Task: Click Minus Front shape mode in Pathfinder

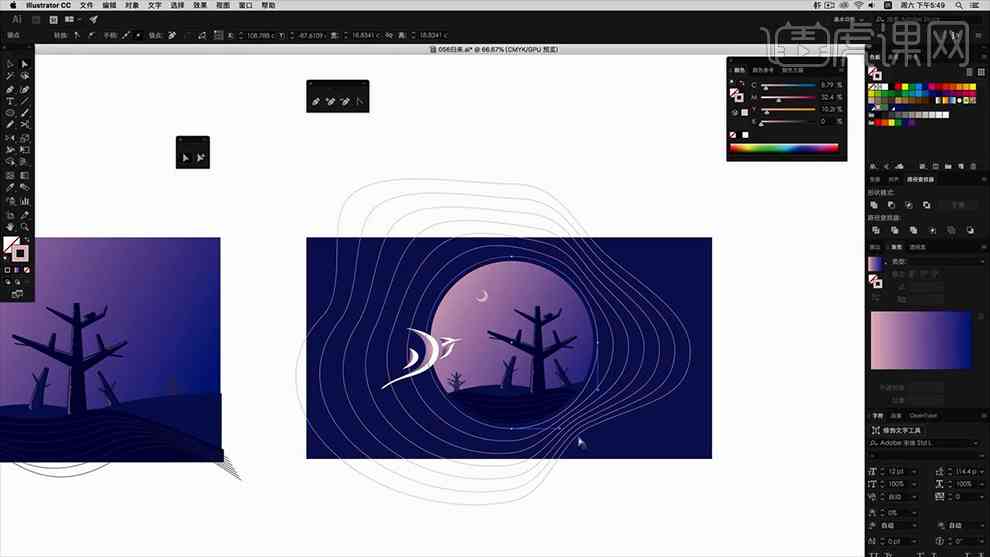Action: 892,205
